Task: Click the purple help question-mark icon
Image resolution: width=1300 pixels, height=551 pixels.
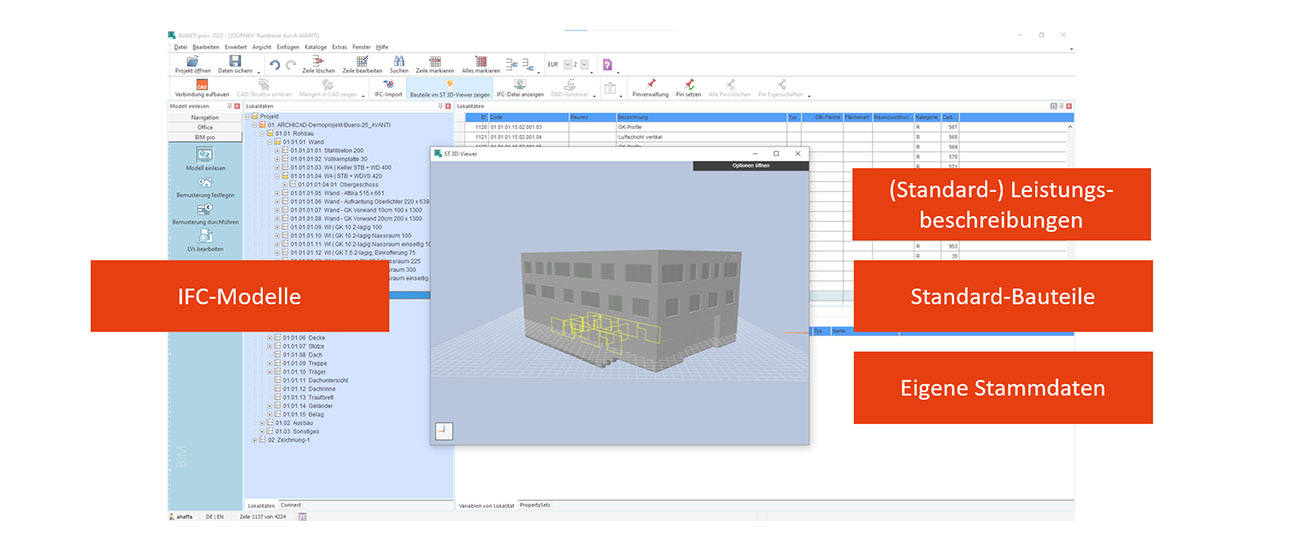Action: coord(607,65)
